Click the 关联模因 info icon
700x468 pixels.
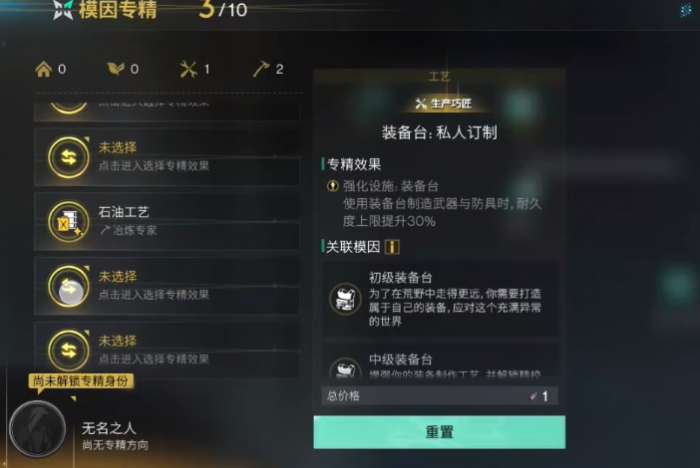(392, 247)
